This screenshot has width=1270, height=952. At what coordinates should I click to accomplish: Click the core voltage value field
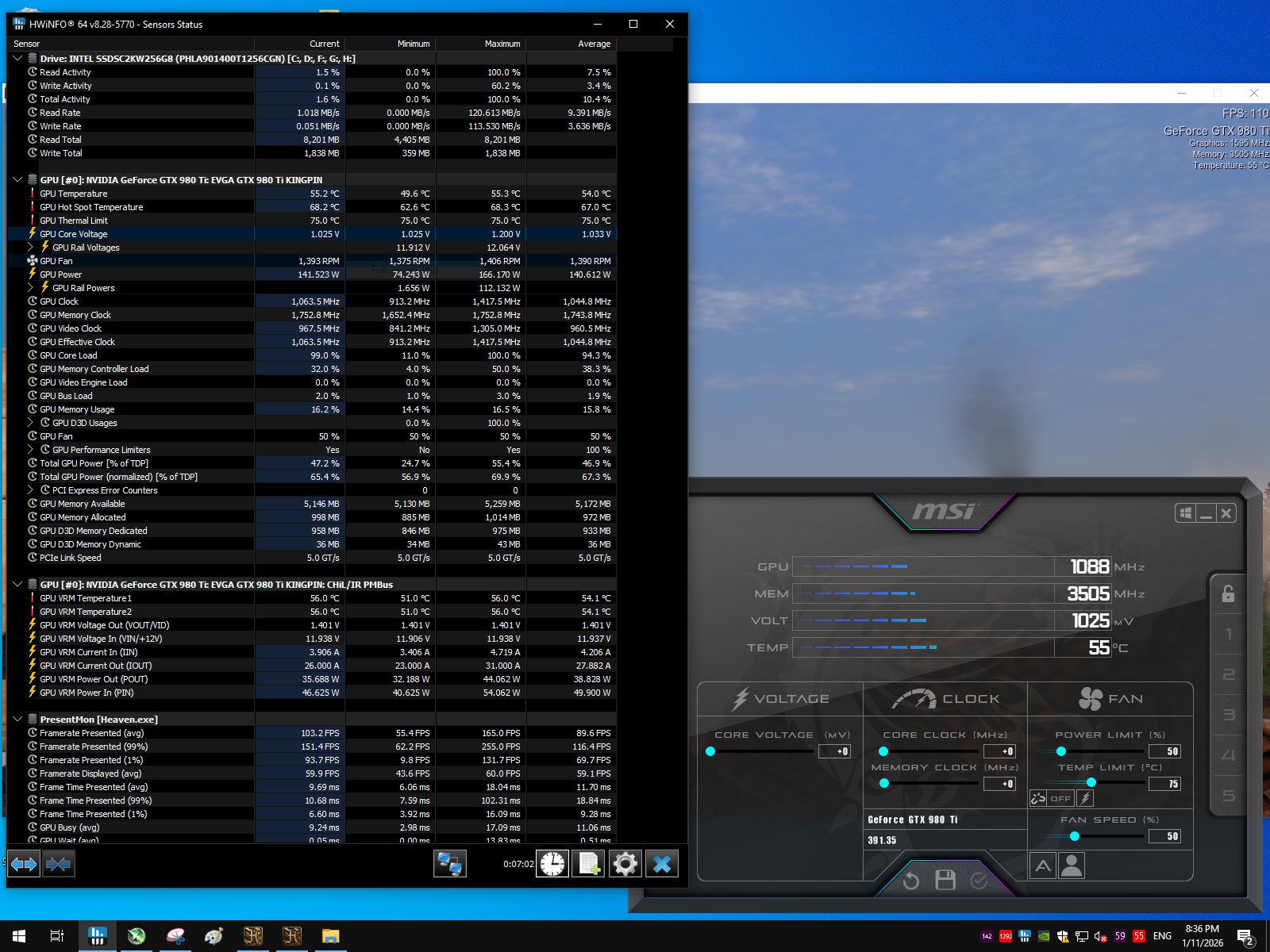pyautogui.click(x=835, y=751)
